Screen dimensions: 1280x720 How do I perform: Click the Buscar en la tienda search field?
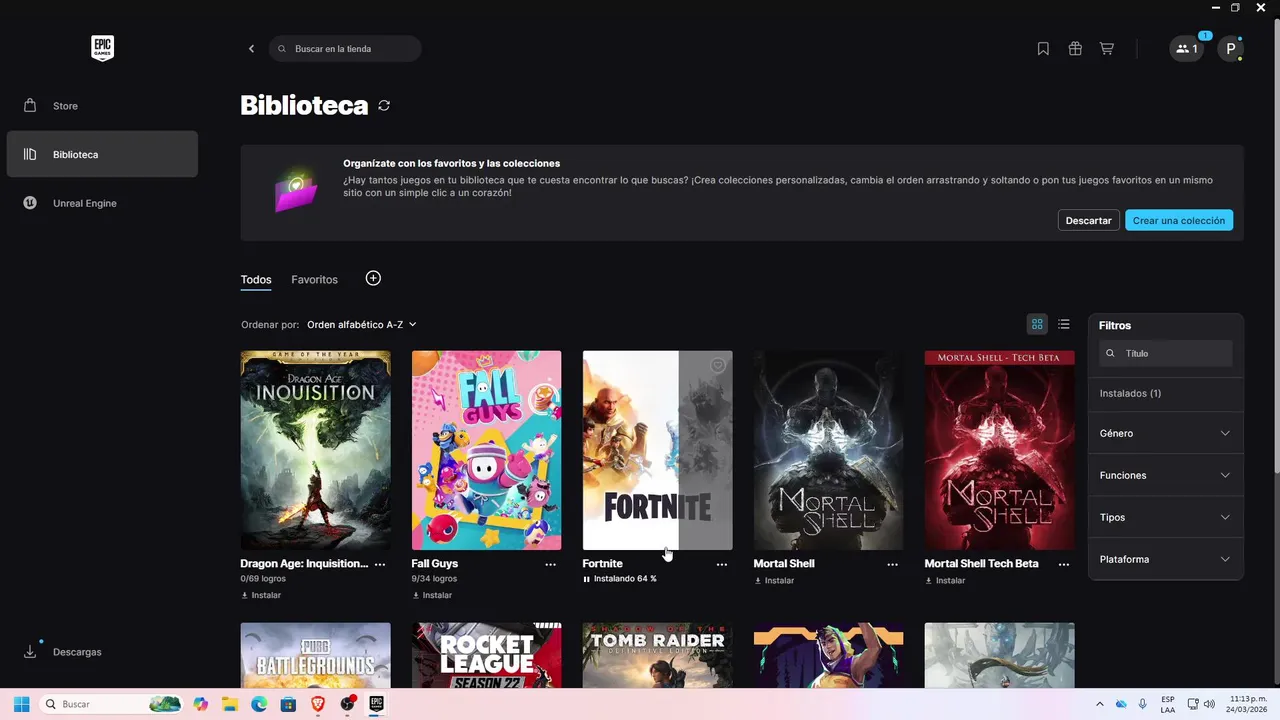(x=345, y=49)
